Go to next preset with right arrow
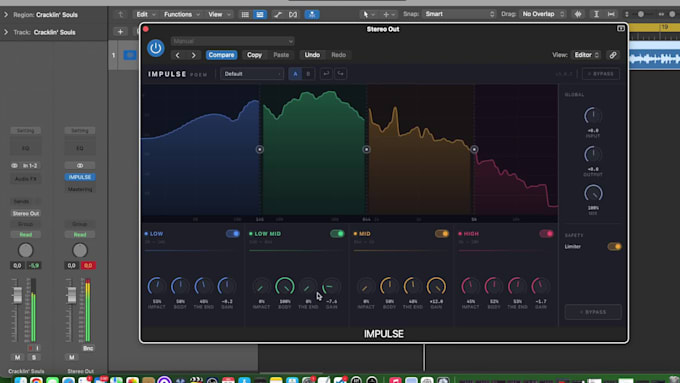Screen dimensions: 680x383 tap(193, 55)
